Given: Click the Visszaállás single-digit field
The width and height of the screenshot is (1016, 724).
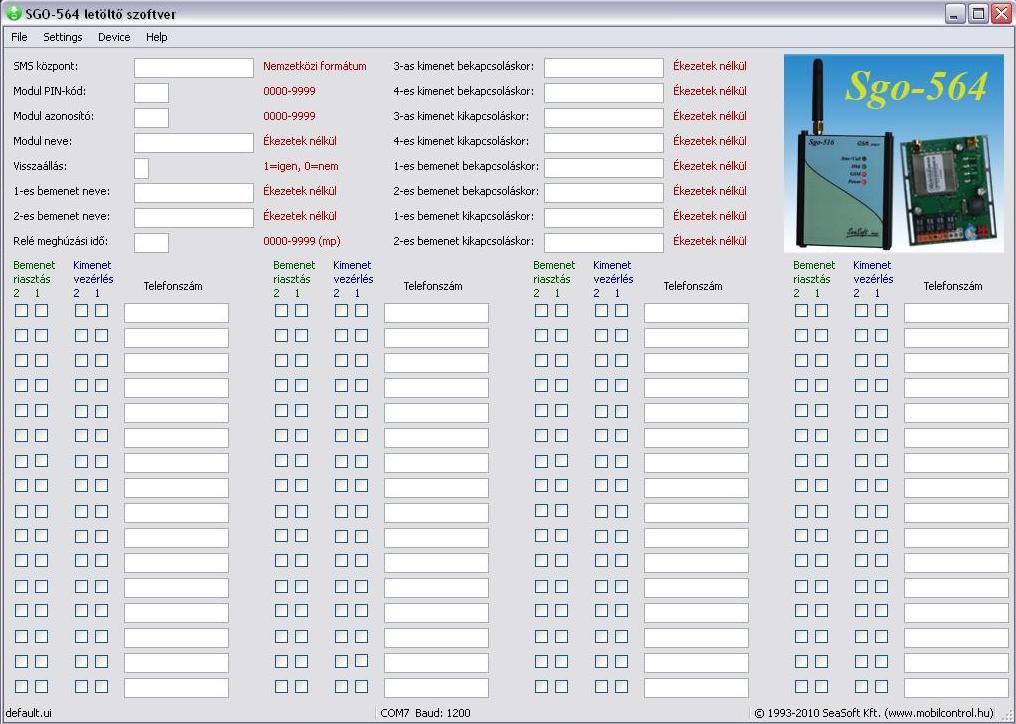Looking at the screenshot, I should pyautogui.click(x=141, y=168).
